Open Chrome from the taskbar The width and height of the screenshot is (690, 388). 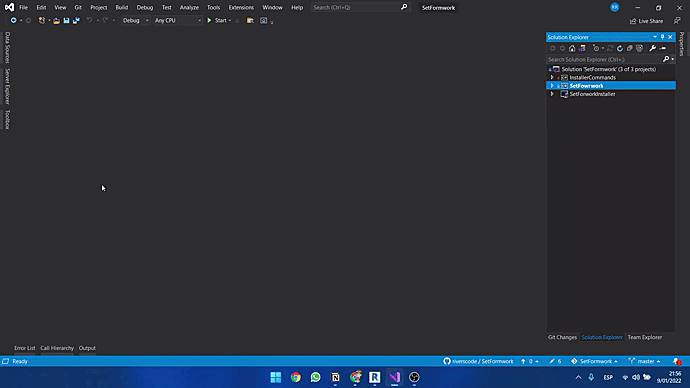[296, 377]
